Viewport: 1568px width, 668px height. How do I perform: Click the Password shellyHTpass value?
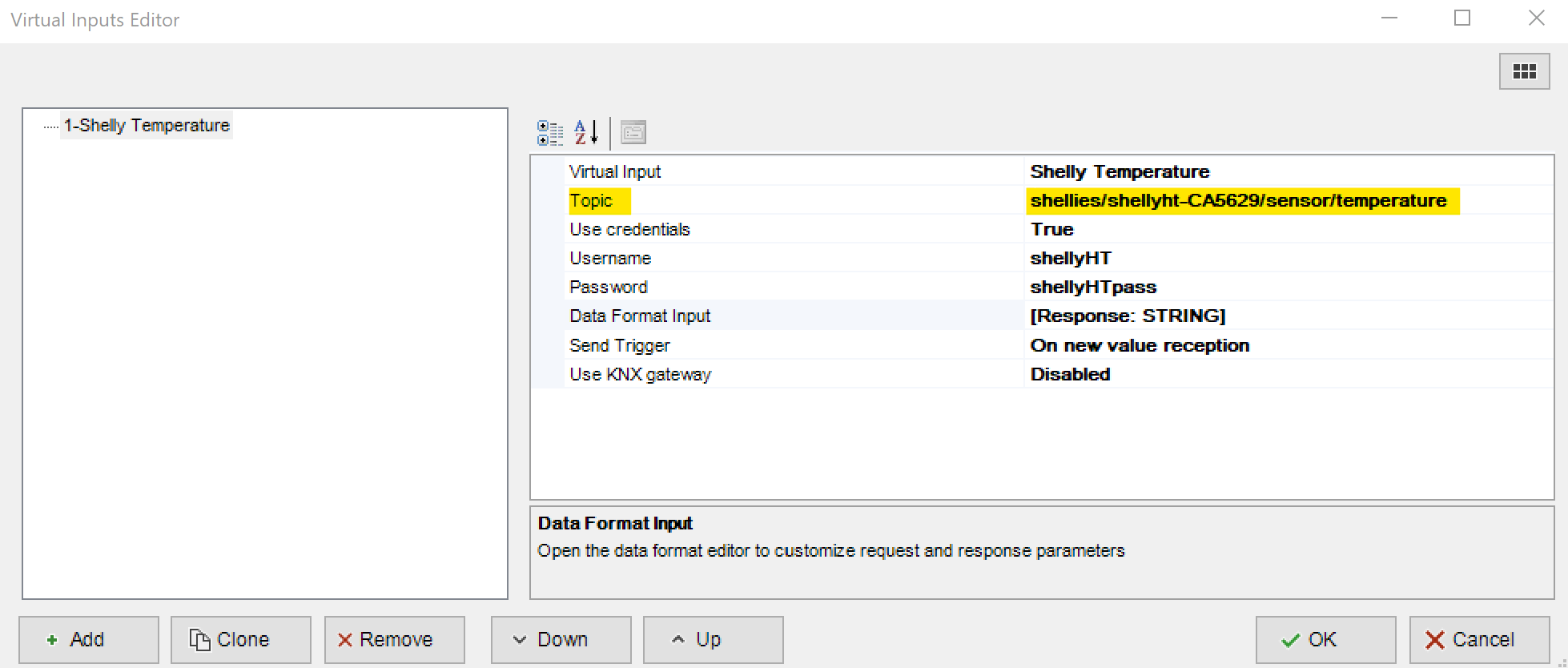pyautogui.click(x=1093, y=288)
